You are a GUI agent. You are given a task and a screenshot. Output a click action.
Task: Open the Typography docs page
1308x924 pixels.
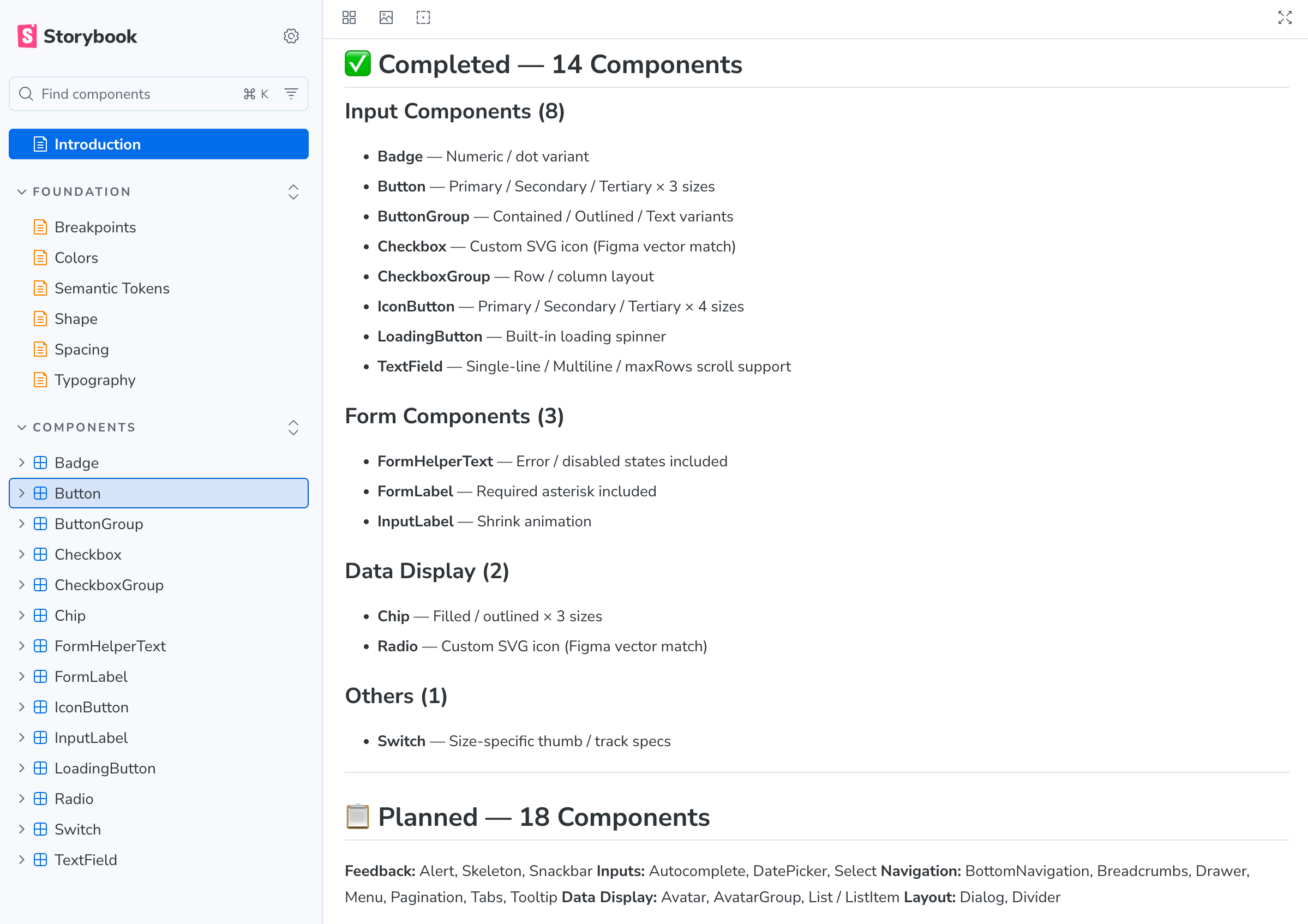[95, 380]
